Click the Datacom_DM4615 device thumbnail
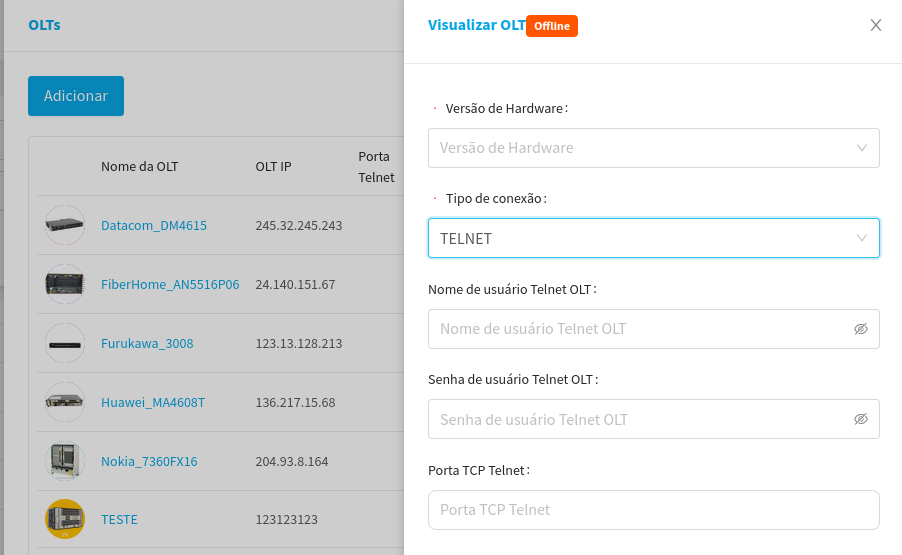The image size is (902, 555). coord(65,225)
